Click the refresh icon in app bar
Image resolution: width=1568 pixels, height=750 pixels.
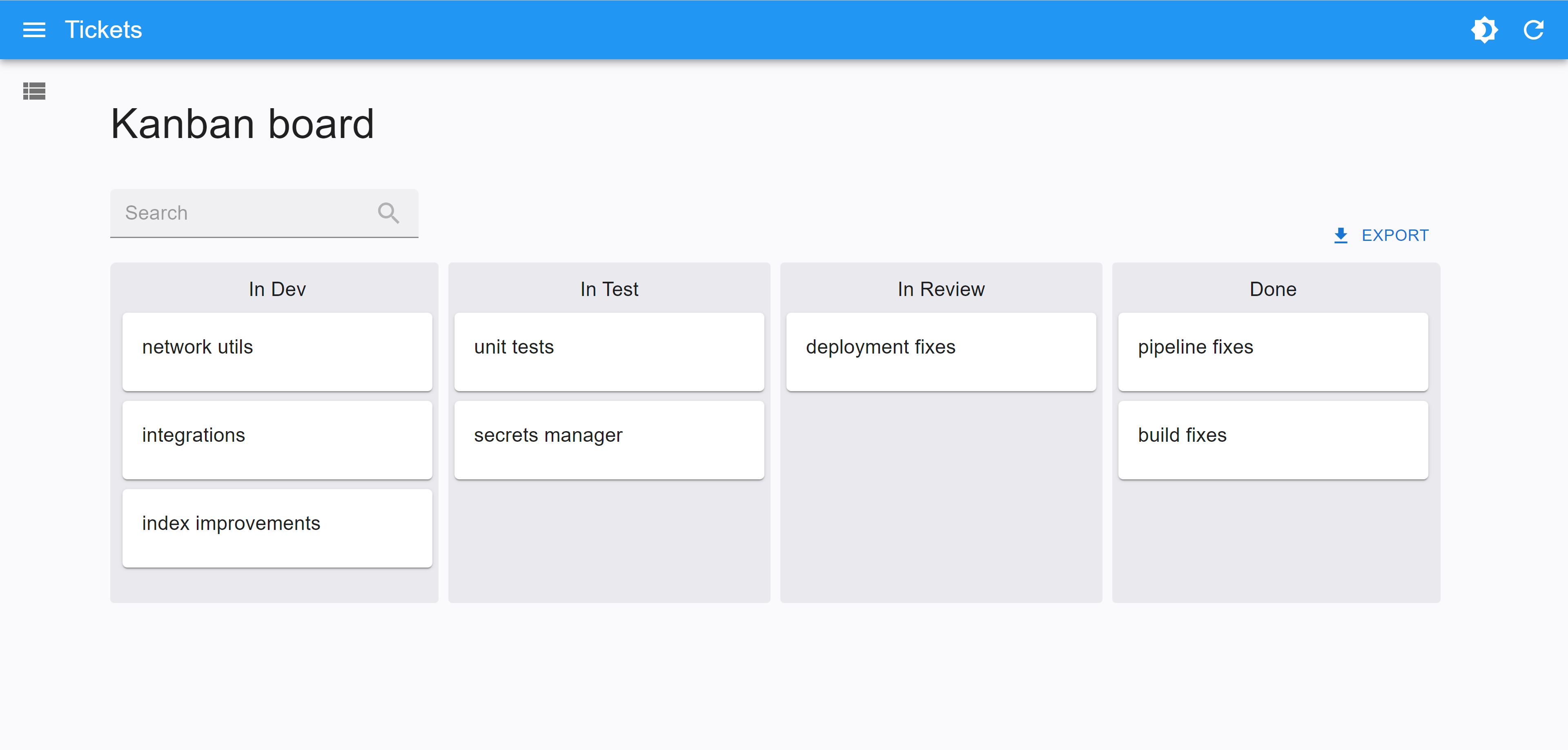tap(1533, 30)
